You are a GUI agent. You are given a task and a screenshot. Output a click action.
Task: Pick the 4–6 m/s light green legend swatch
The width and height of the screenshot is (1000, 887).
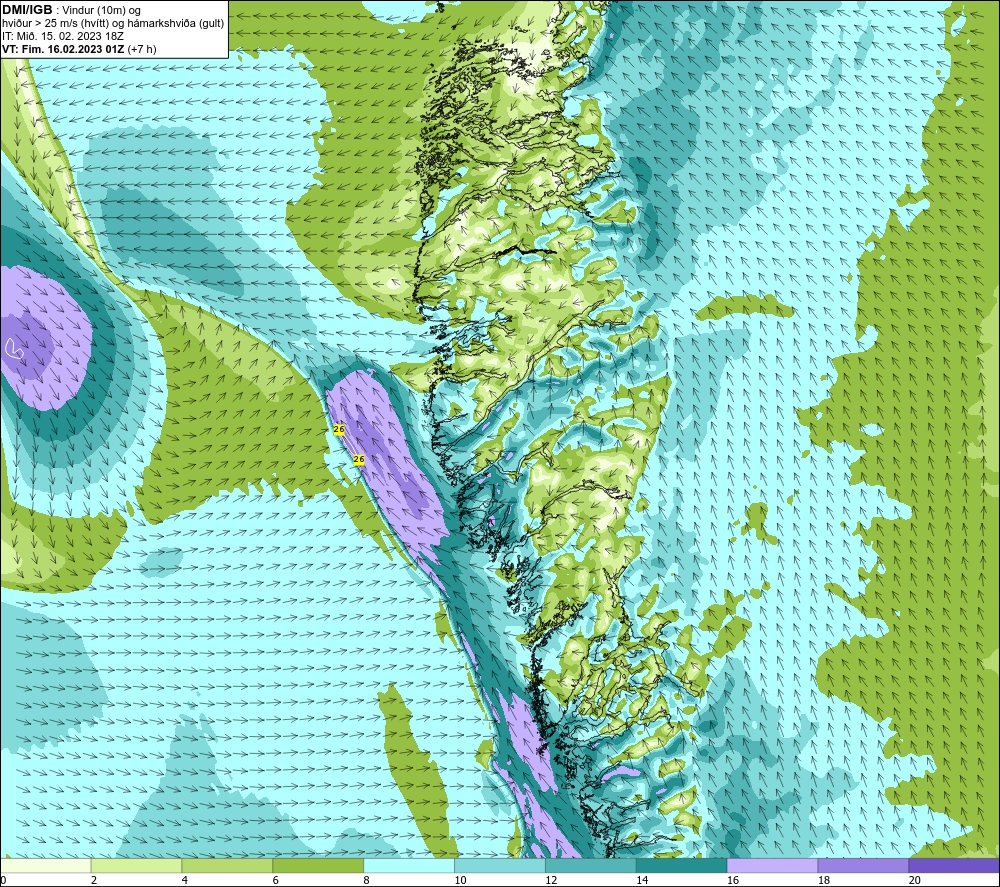point(227,866)
